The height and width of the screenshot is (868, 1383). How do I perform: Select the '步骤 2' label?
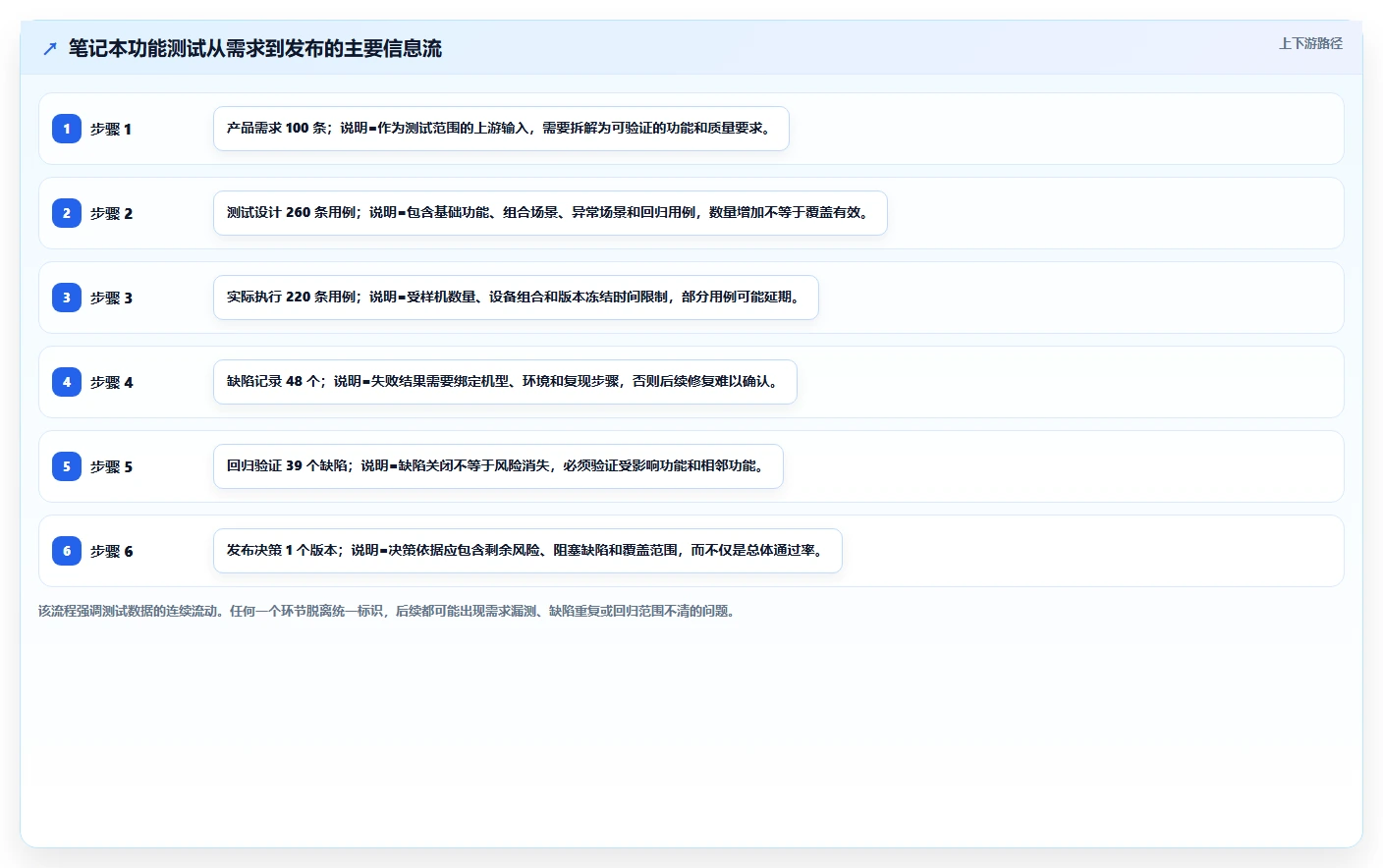tap(111, 213)
